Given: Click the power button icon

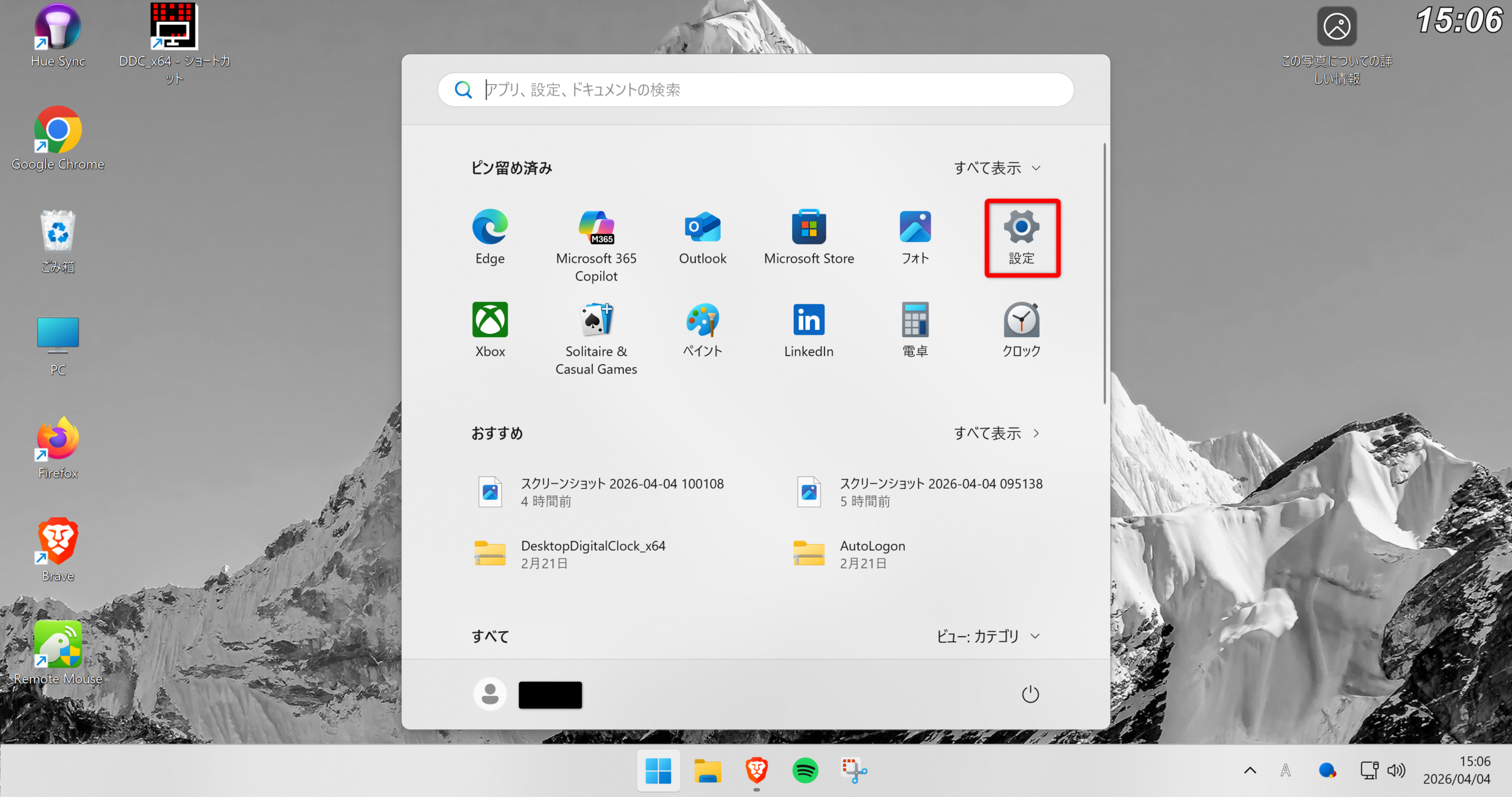Looking at the screenshot, I should click(x=1030, y=694).
